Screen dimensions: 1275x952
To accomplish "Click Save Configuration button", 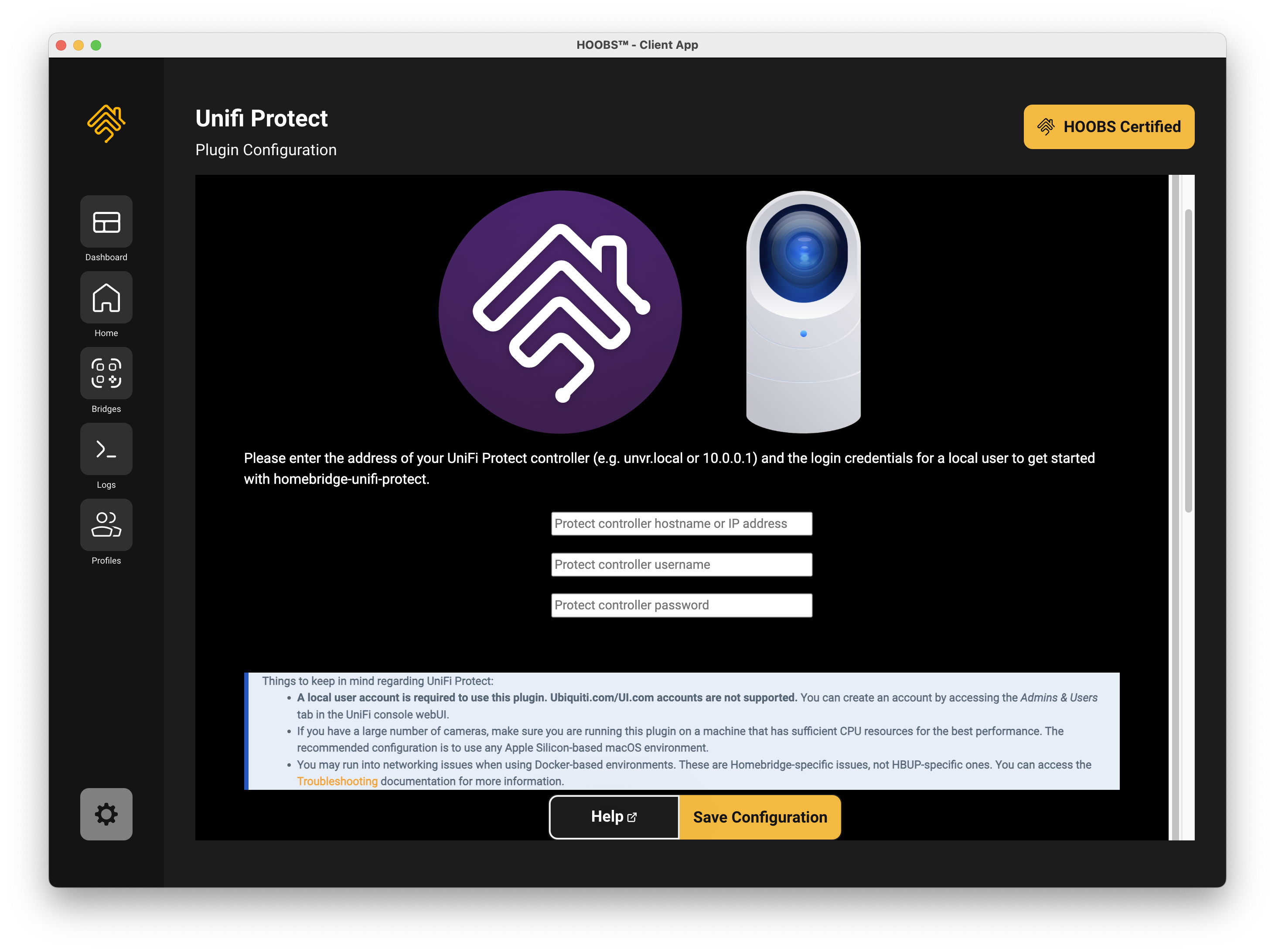I will (759, 817).
